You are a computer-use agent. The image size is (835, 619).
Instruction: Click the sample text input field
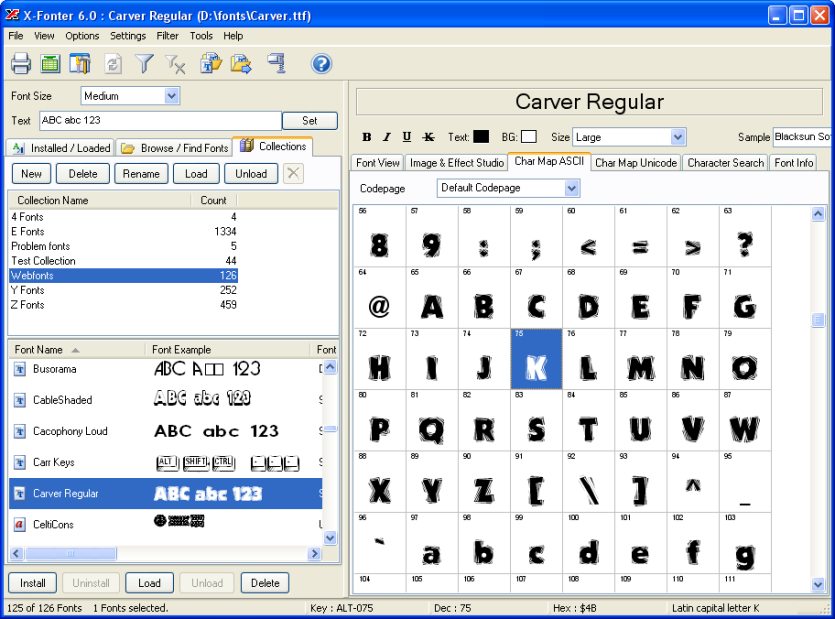pyautogui.click(x=801, y=137)
